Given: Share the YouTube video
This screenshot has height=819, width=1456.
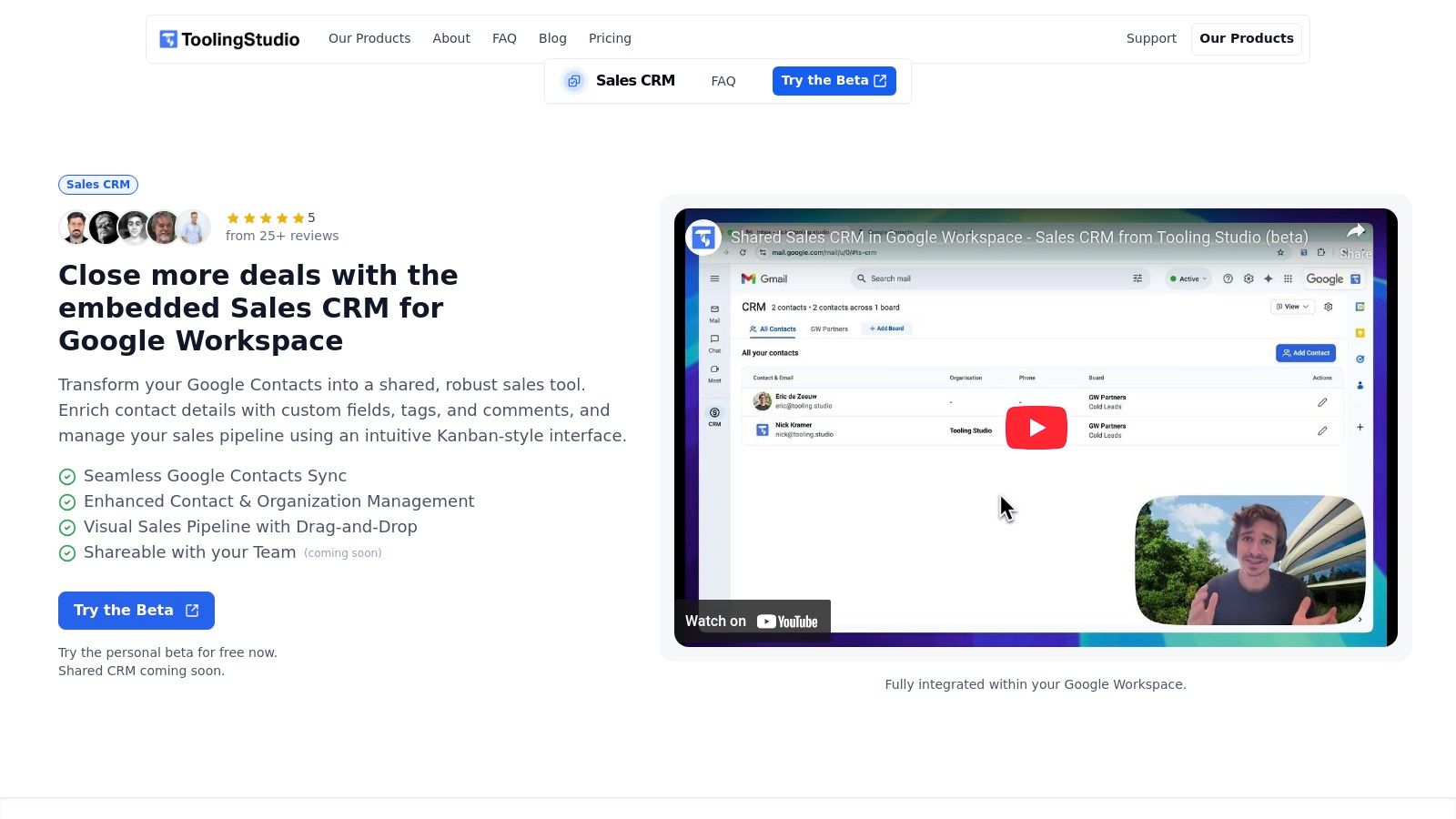Looking at the screenshot, I should click(1355, 240).
